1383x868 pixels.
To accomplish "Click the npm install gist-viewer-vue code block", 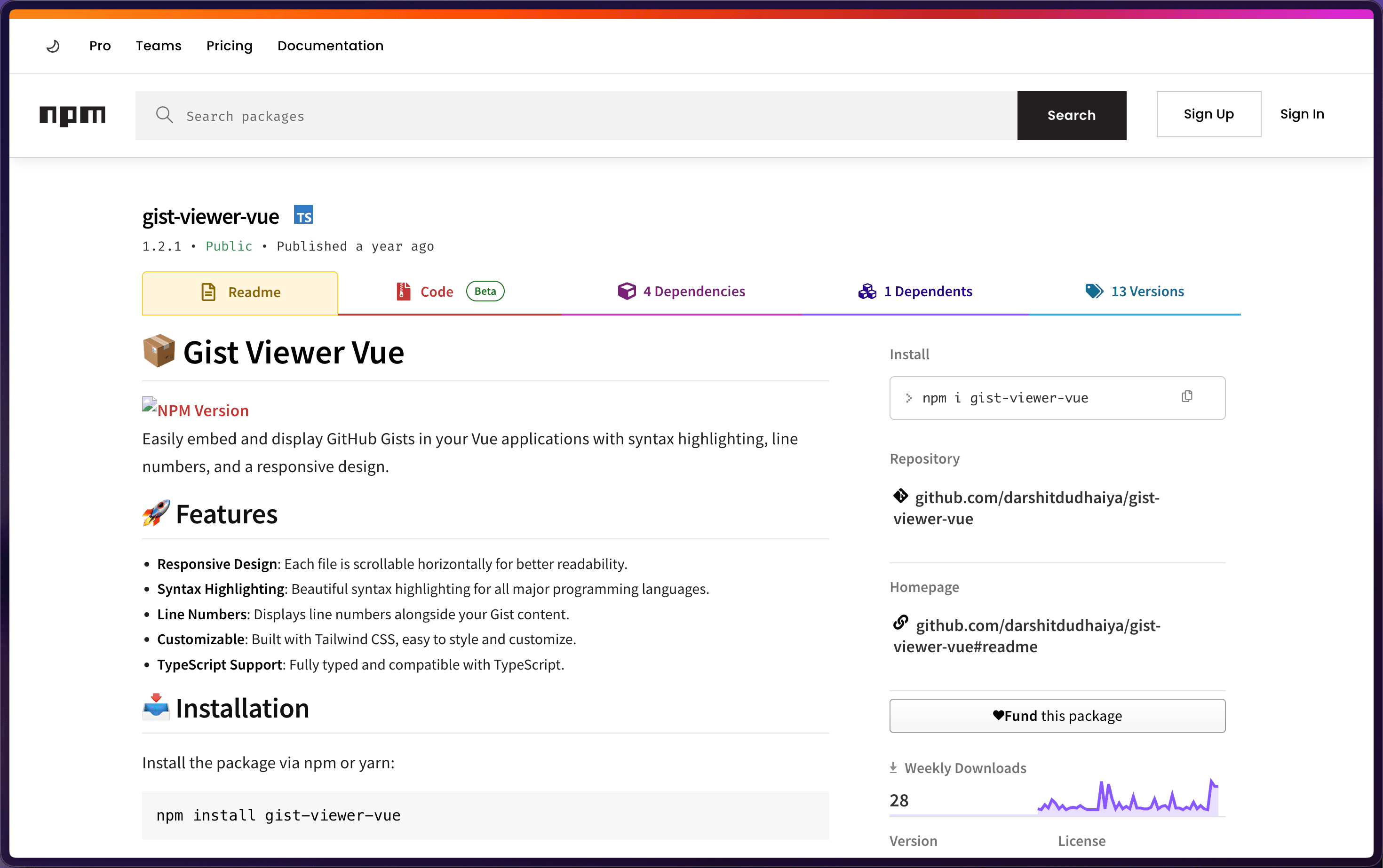I will (485, 815).
